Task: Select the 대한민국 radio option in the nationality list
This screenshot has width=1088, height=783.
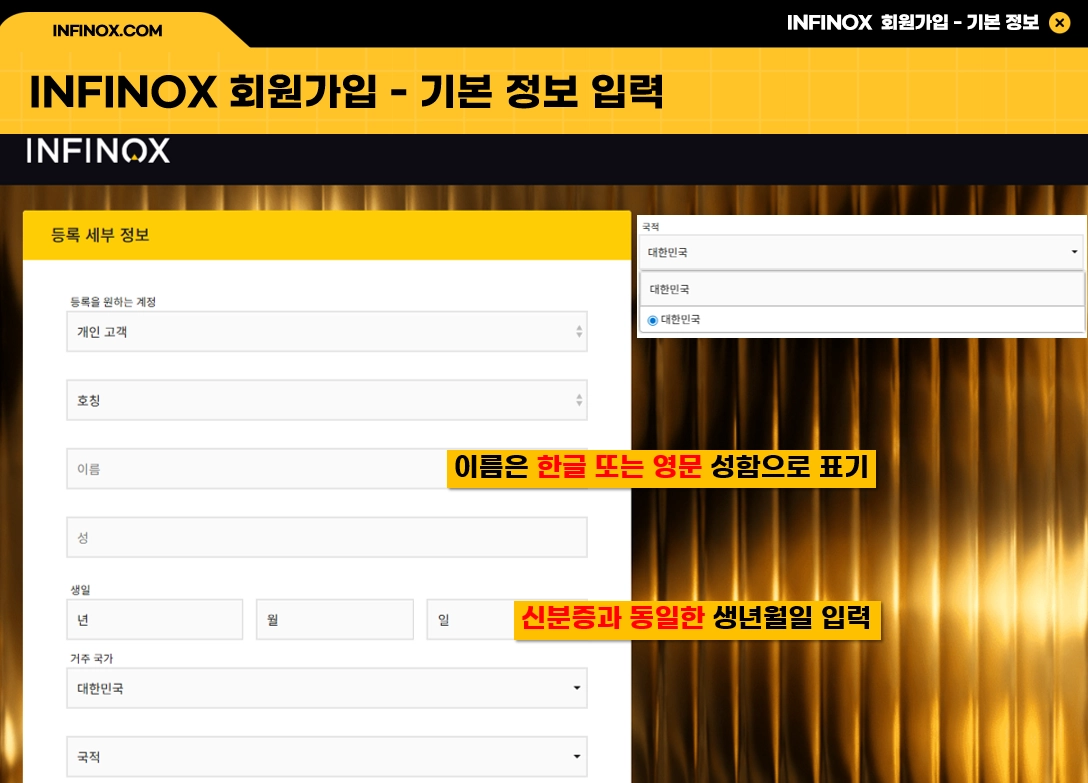Action: point(652,320)
